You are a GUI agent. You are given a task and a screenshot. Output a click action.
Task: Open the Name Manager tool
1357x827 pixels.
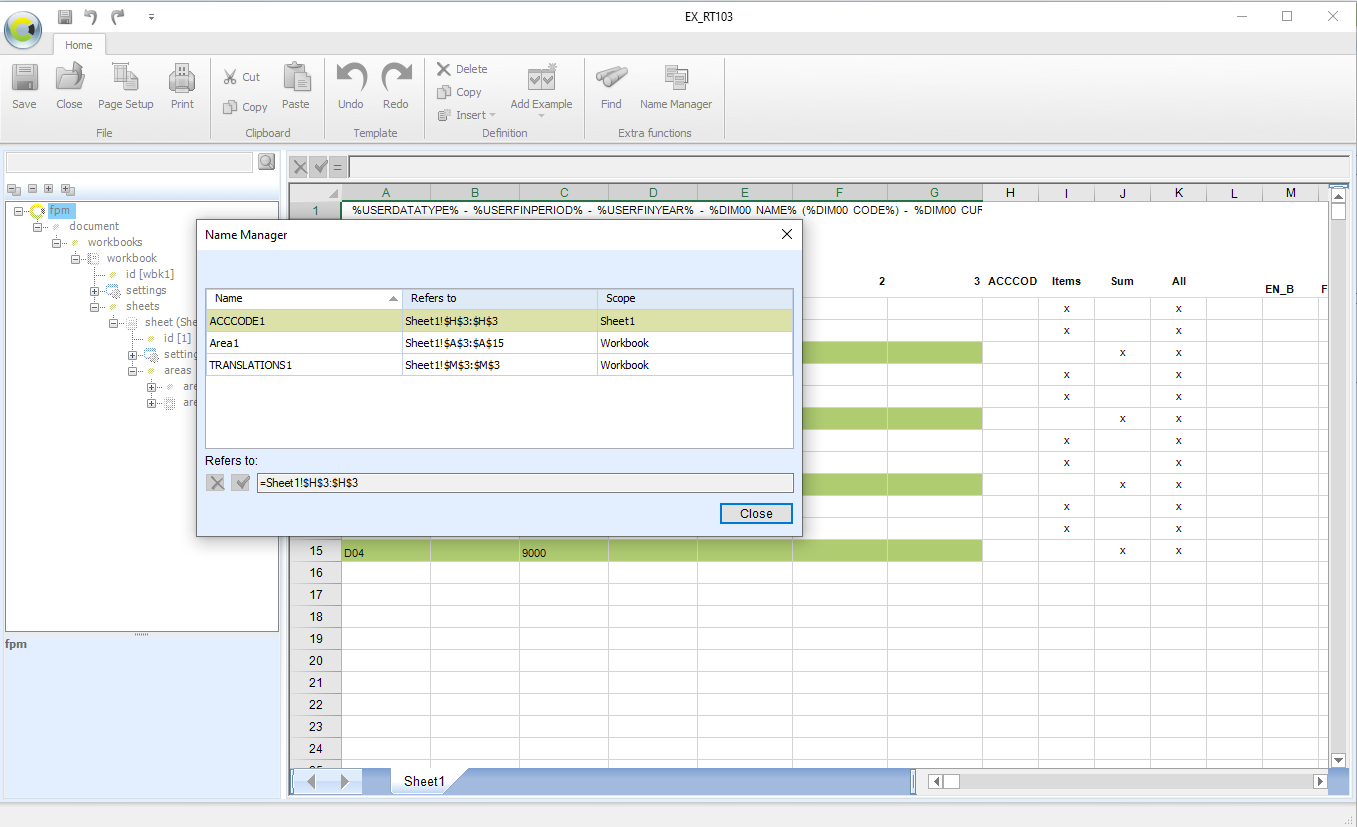(x=676, y=87)
